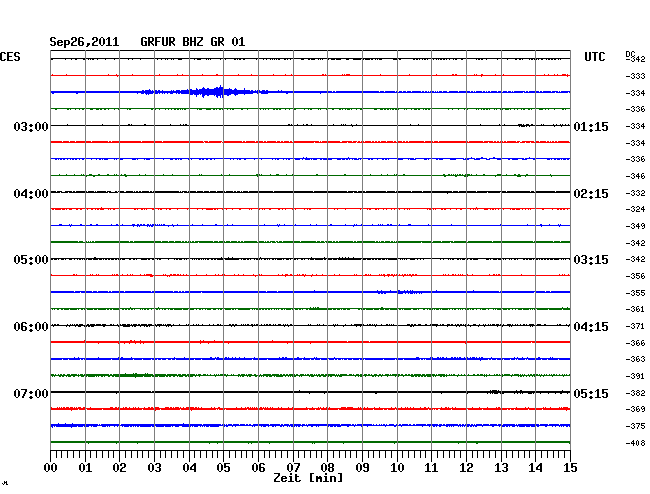650x494 pixels.
Task: Click the DC offset value -408
Action: [x=635, y=443]
